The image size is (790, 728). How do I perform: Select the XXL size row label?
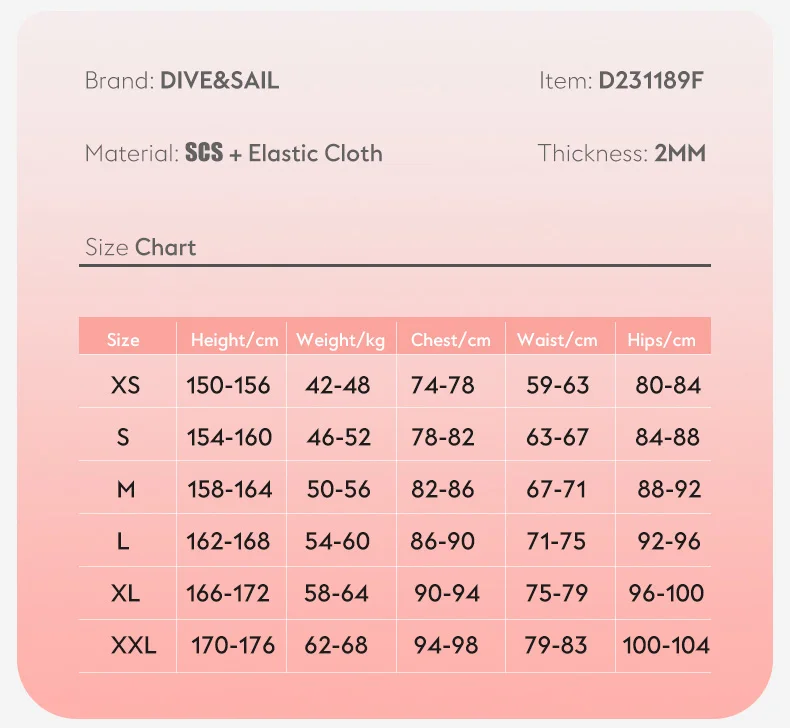pyautogui.click(x=134, y=645)
